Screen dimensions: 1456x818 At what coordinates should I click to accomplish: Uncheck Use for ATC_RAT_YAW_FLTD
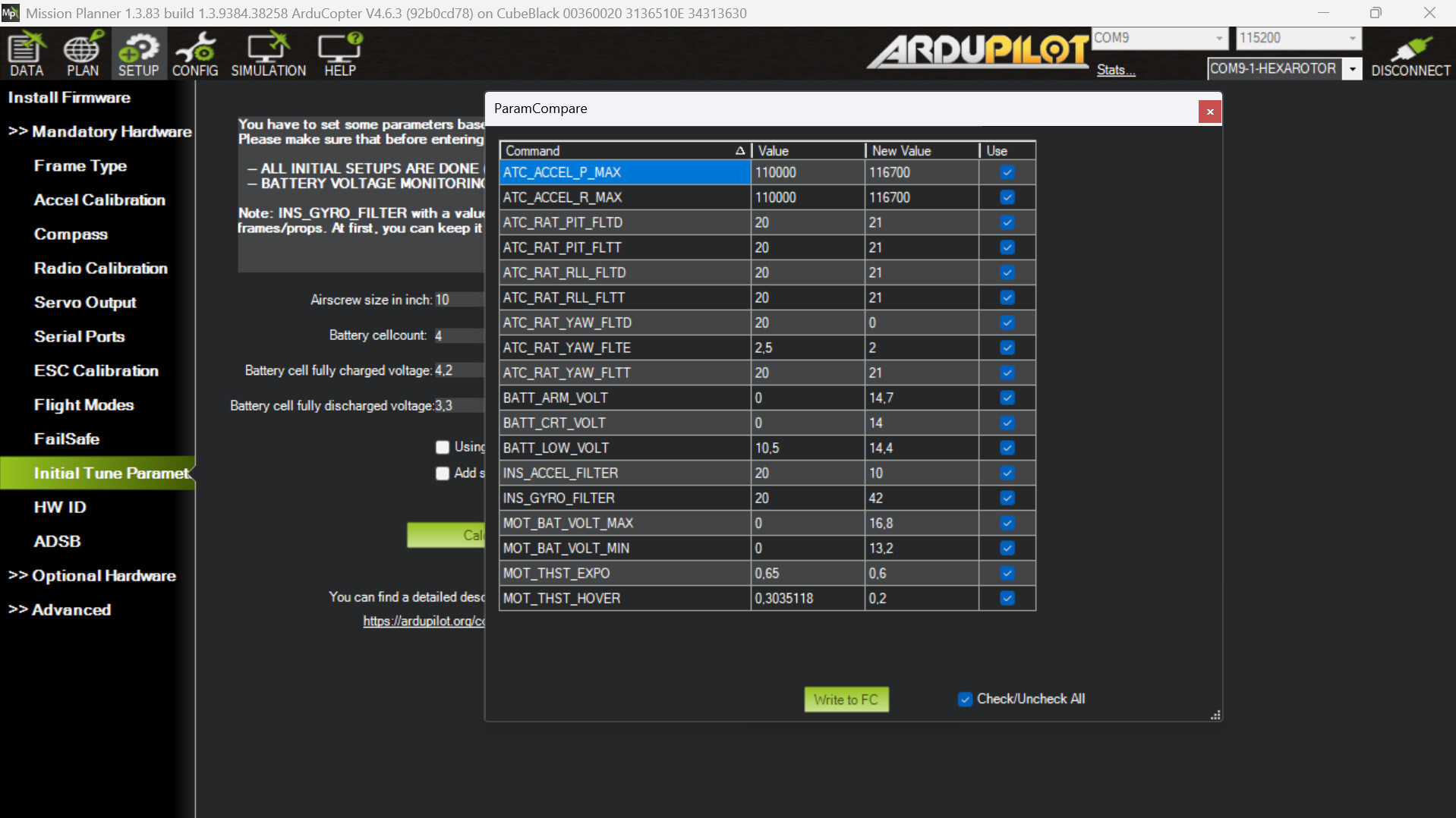tap(1007, 322)
